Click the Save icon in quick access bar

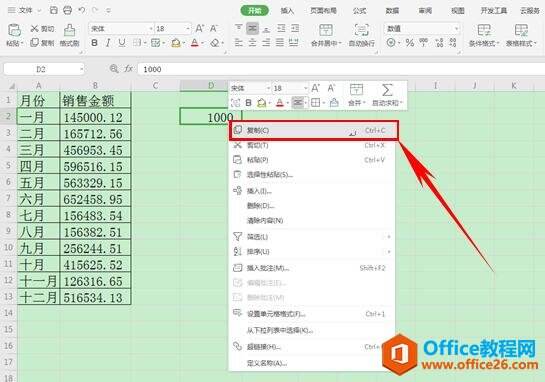pyautogui.click(x=54, y=10)
